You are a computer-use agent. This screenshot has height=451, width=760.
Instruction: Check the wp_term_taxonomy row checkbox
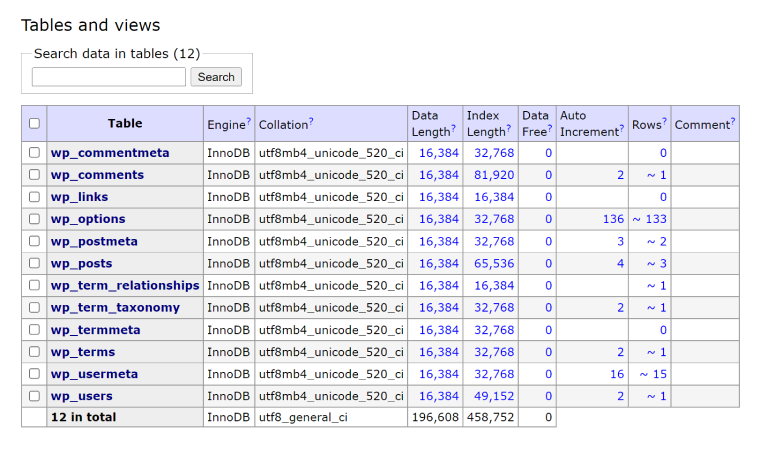(34, 307)
